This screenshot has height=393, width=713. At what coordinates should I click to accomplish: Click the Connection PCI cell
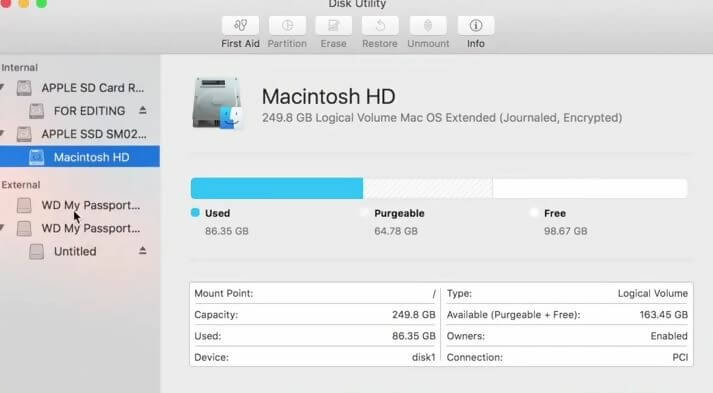pos(567,357)
